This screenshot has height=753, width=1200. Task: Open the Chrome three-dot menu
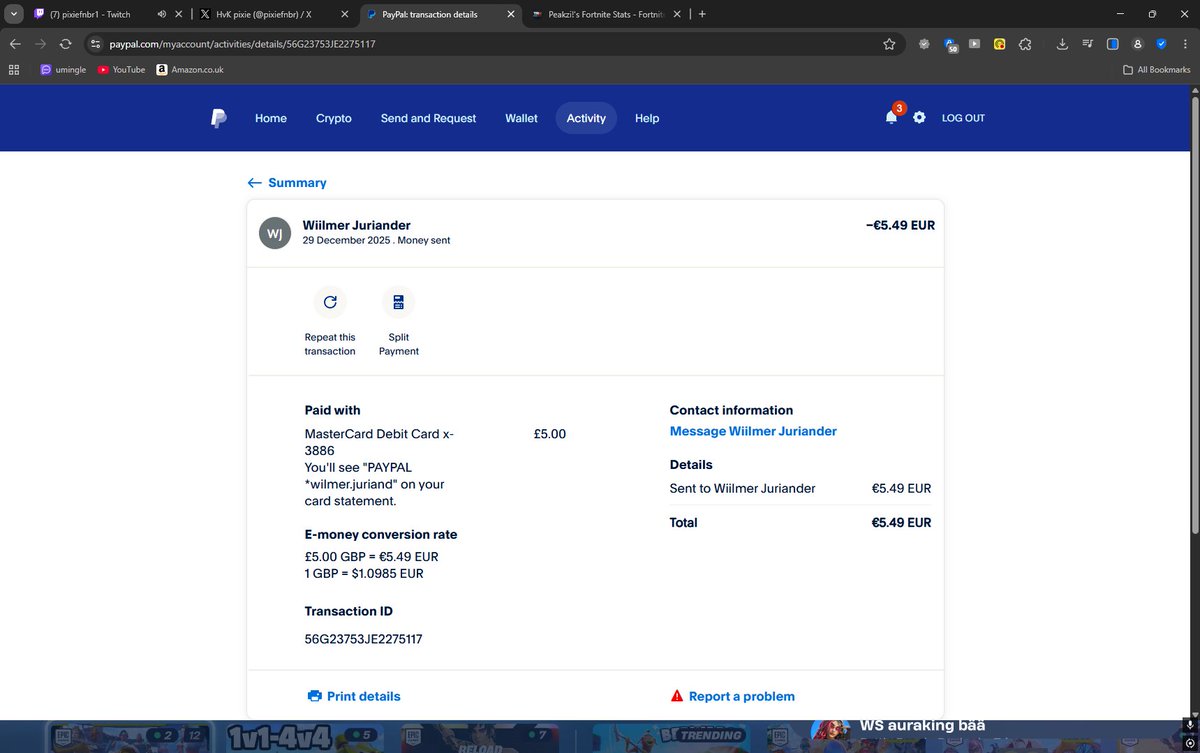tap(1185, 44)
